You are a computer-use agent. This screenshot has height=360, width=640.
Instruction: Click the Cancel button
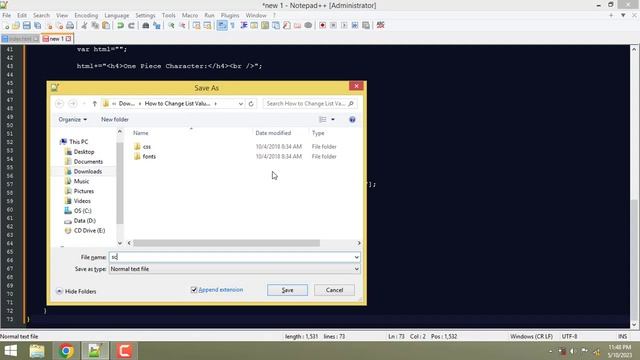tap(334, 290)
